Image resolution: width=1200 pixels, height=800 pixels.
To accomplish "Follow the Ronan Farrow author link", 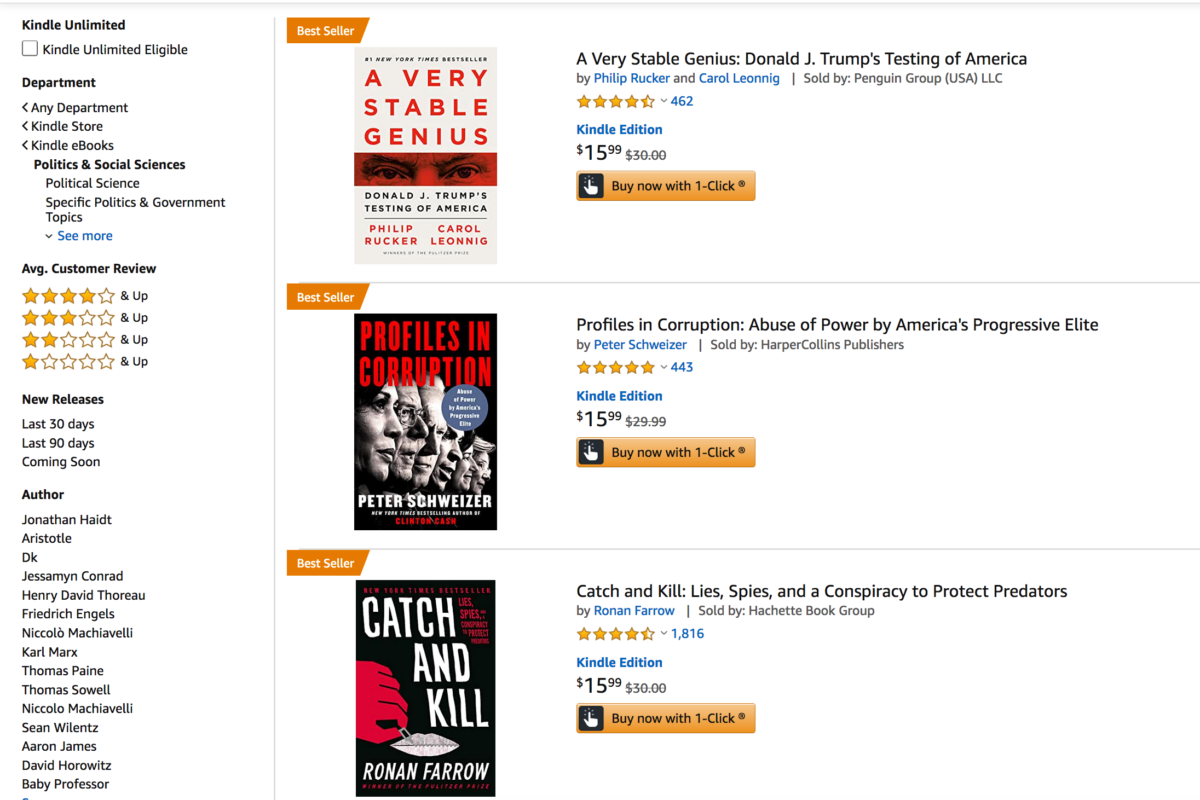I will pos(635,610).
